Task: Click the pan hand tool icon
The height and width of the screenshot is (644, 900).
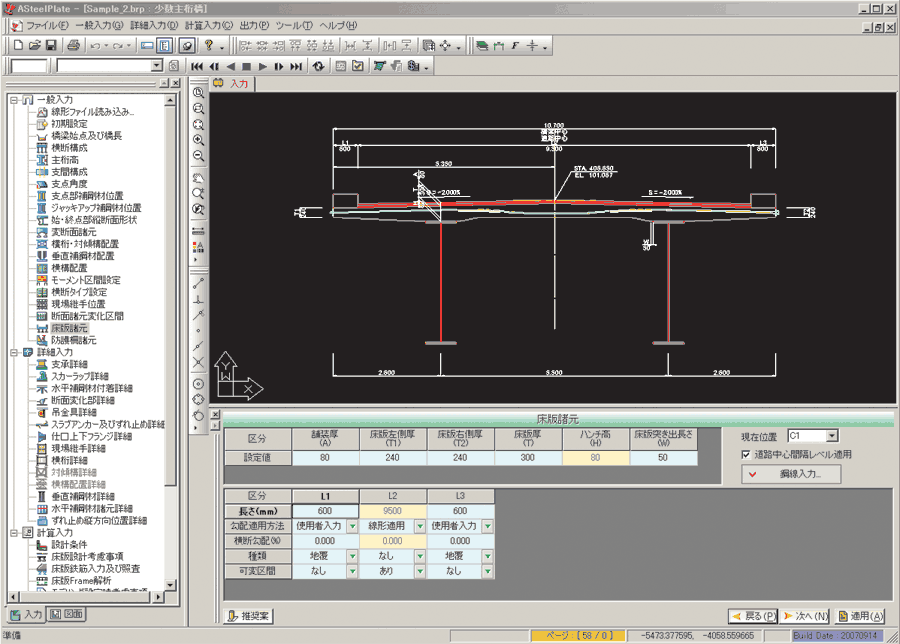Action: point(198,178)
